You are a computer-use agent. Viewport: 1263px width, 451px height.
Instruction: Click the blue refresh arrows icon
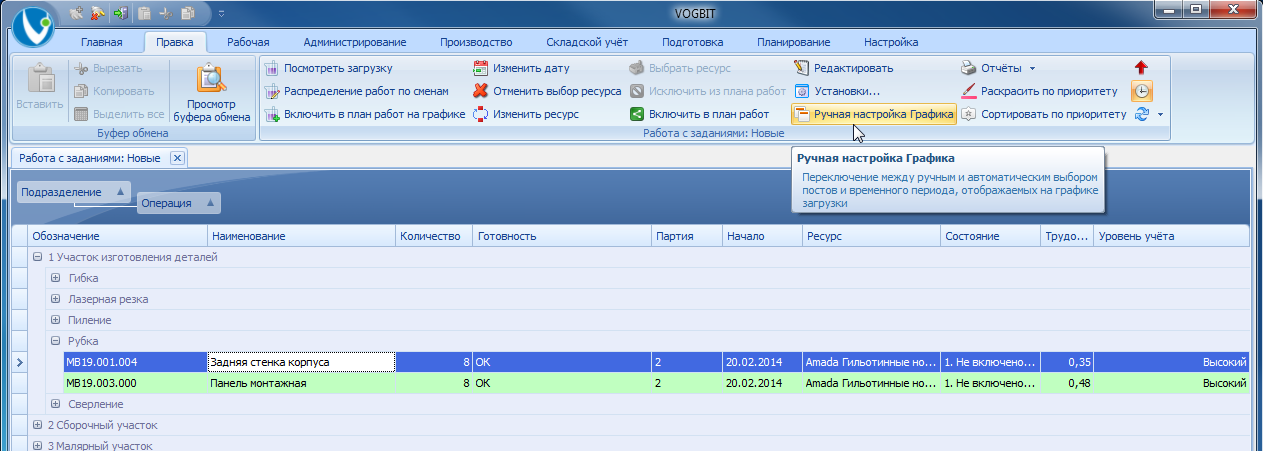[1141, 114]
